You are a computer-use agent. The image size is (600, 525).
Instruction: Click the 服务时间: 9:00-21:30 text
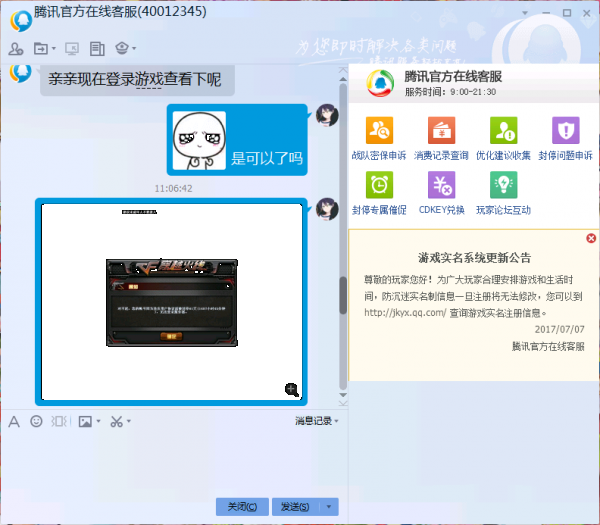coord(450,92)
